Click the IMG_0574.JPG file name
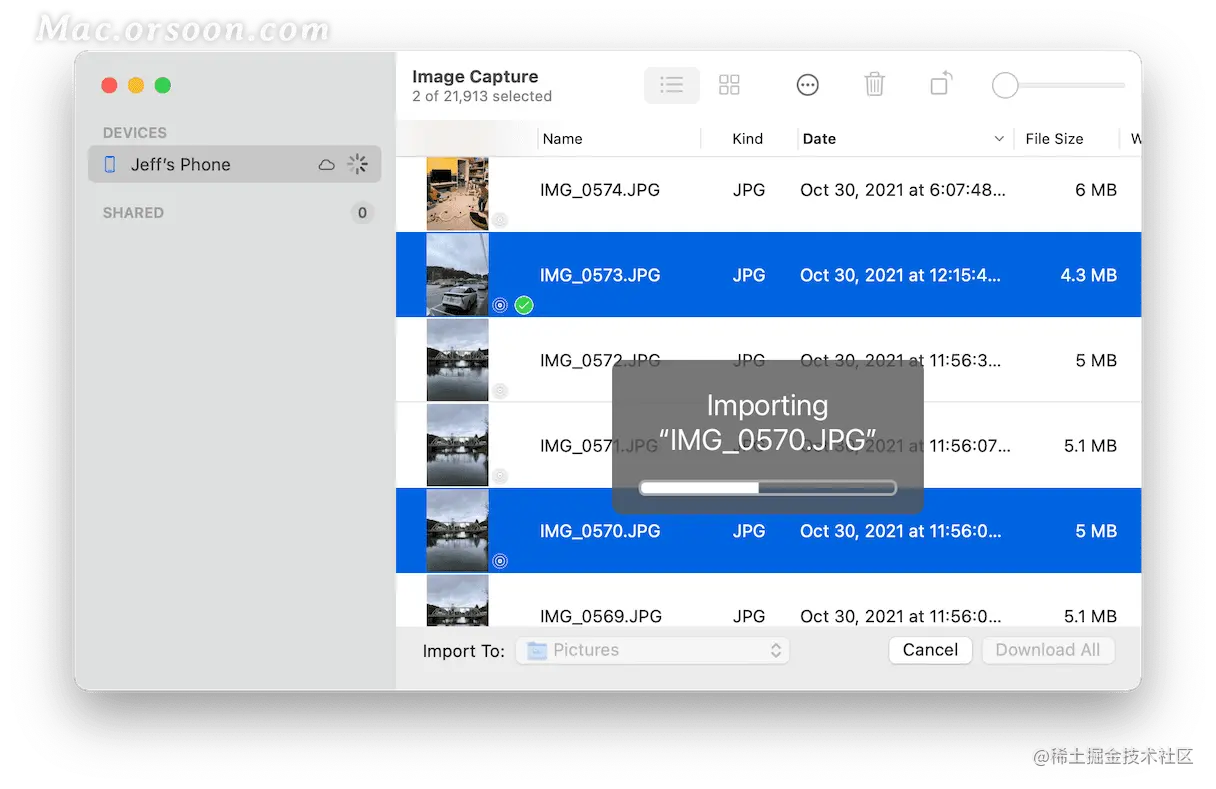The image size is (1216, 789). pyautogui.click(x=600, y=190)
